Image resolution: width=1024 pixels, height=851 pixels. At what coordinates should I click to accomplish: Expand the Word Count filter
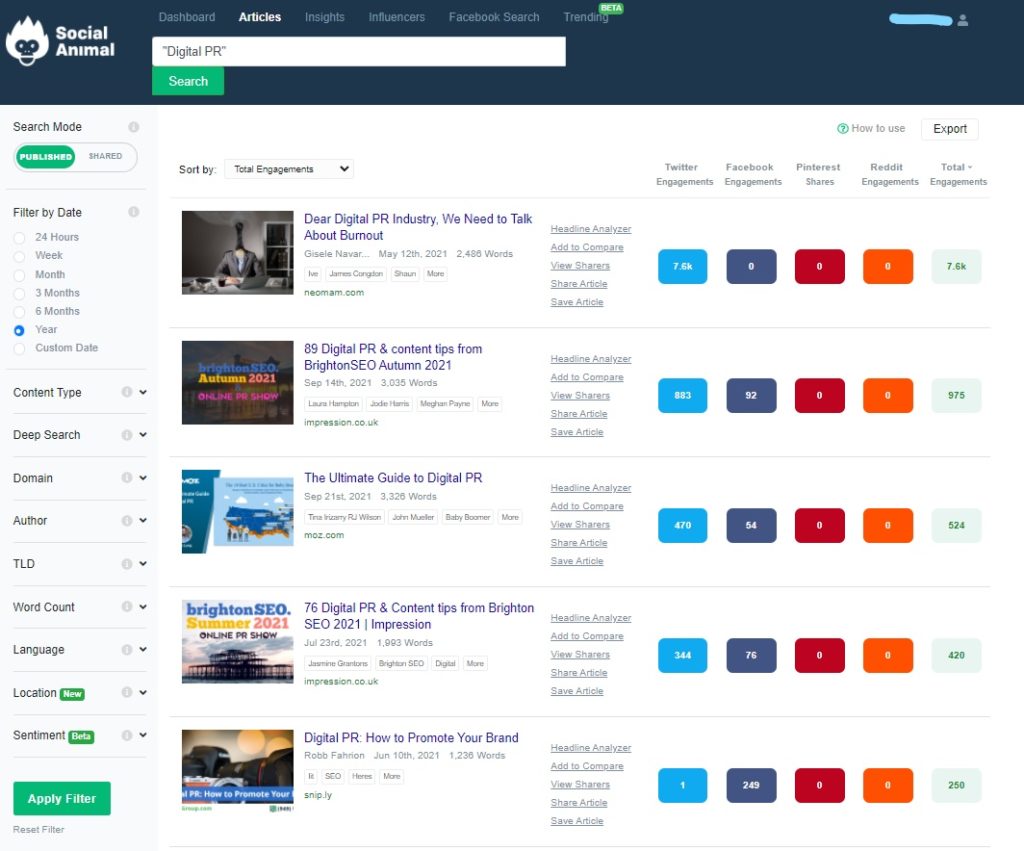[143, 606]
